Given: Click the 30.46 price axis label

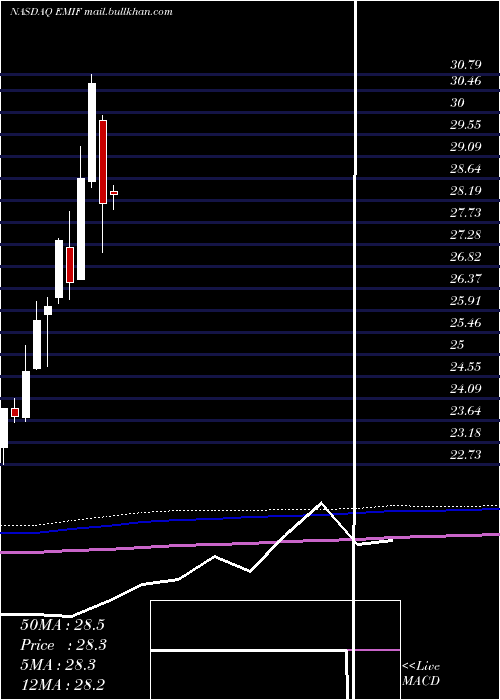Looking at the screenshot, I should 466,81.
